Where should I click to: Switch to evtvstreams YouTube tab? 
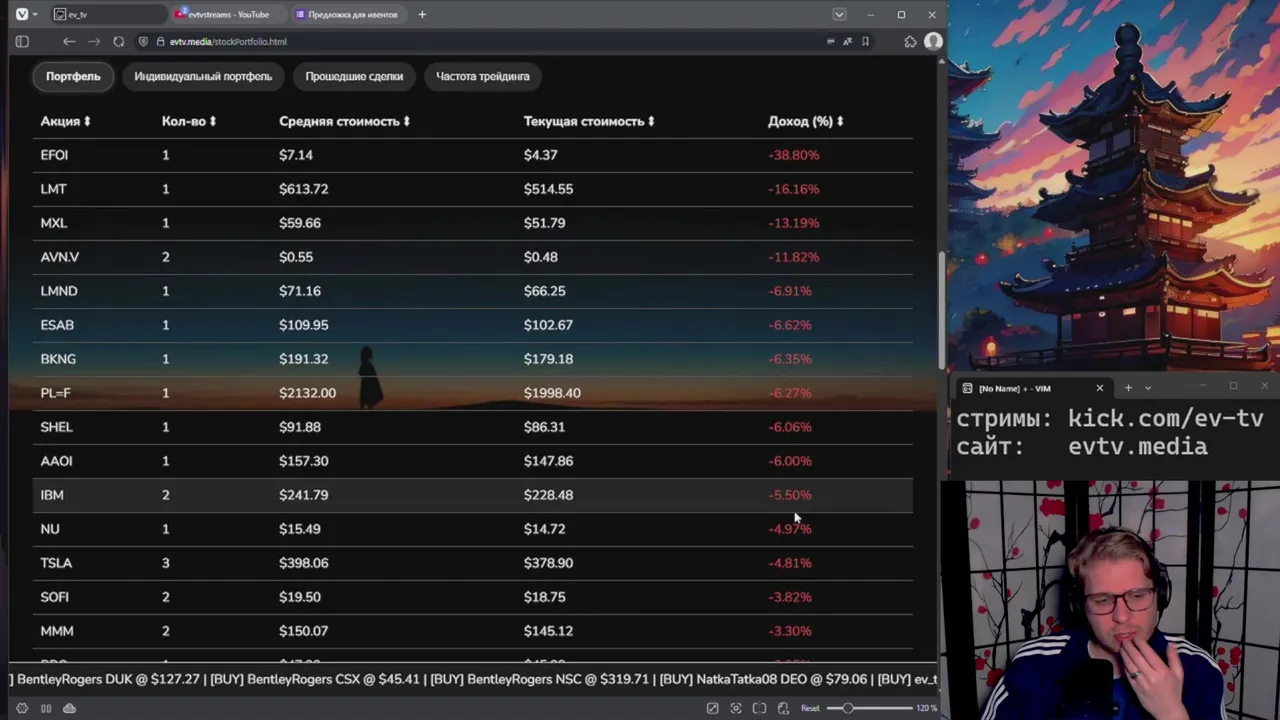tap(227, 14)
